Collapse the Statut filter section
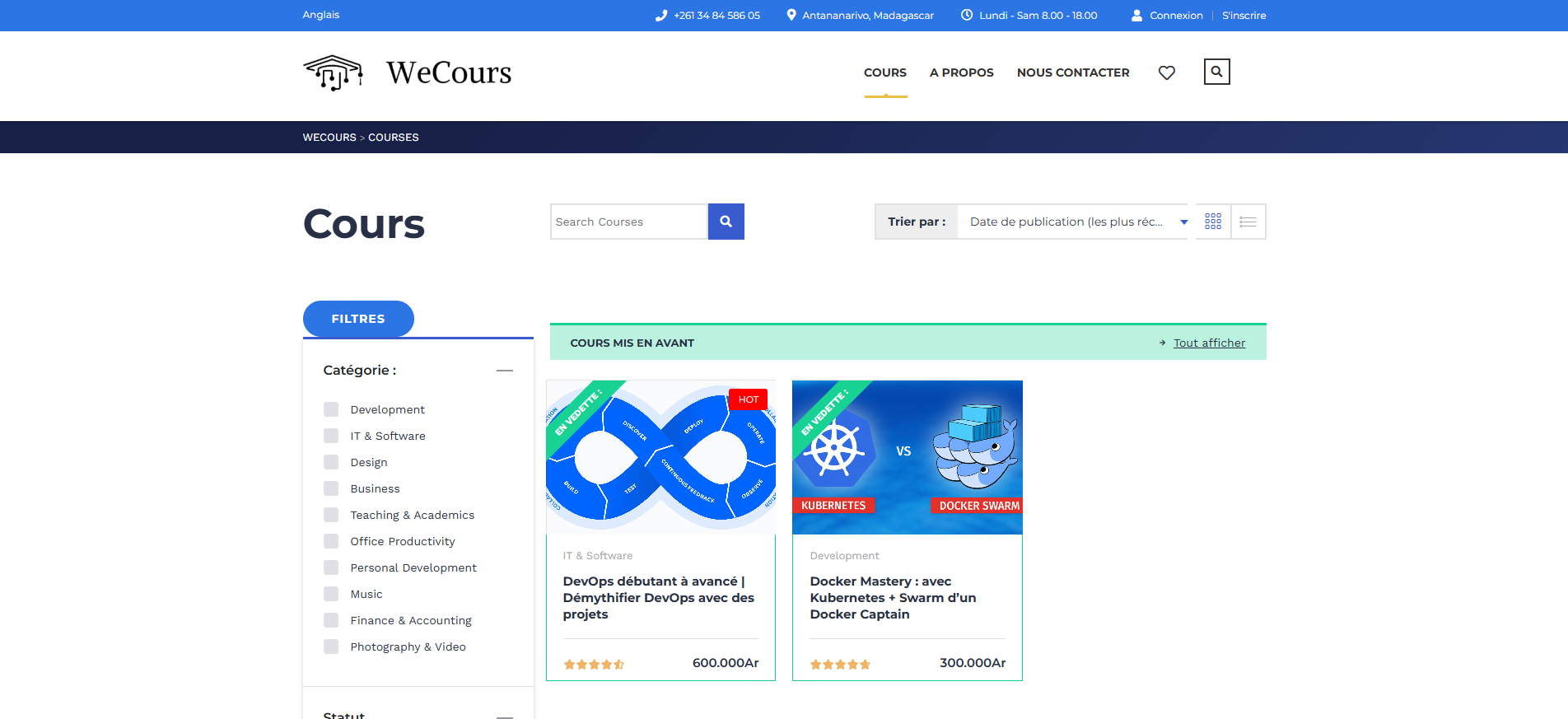 click(x=505, y=717)
